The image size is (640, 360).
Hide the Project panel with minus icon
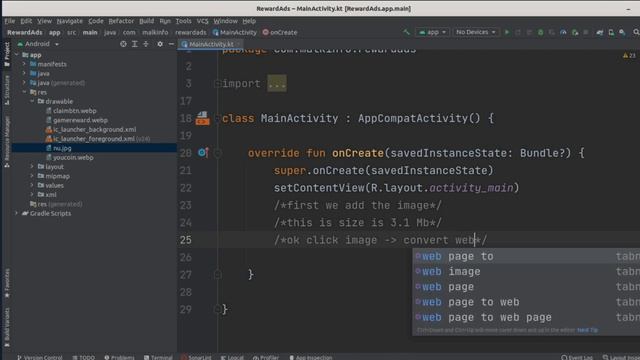pos(171,44)
